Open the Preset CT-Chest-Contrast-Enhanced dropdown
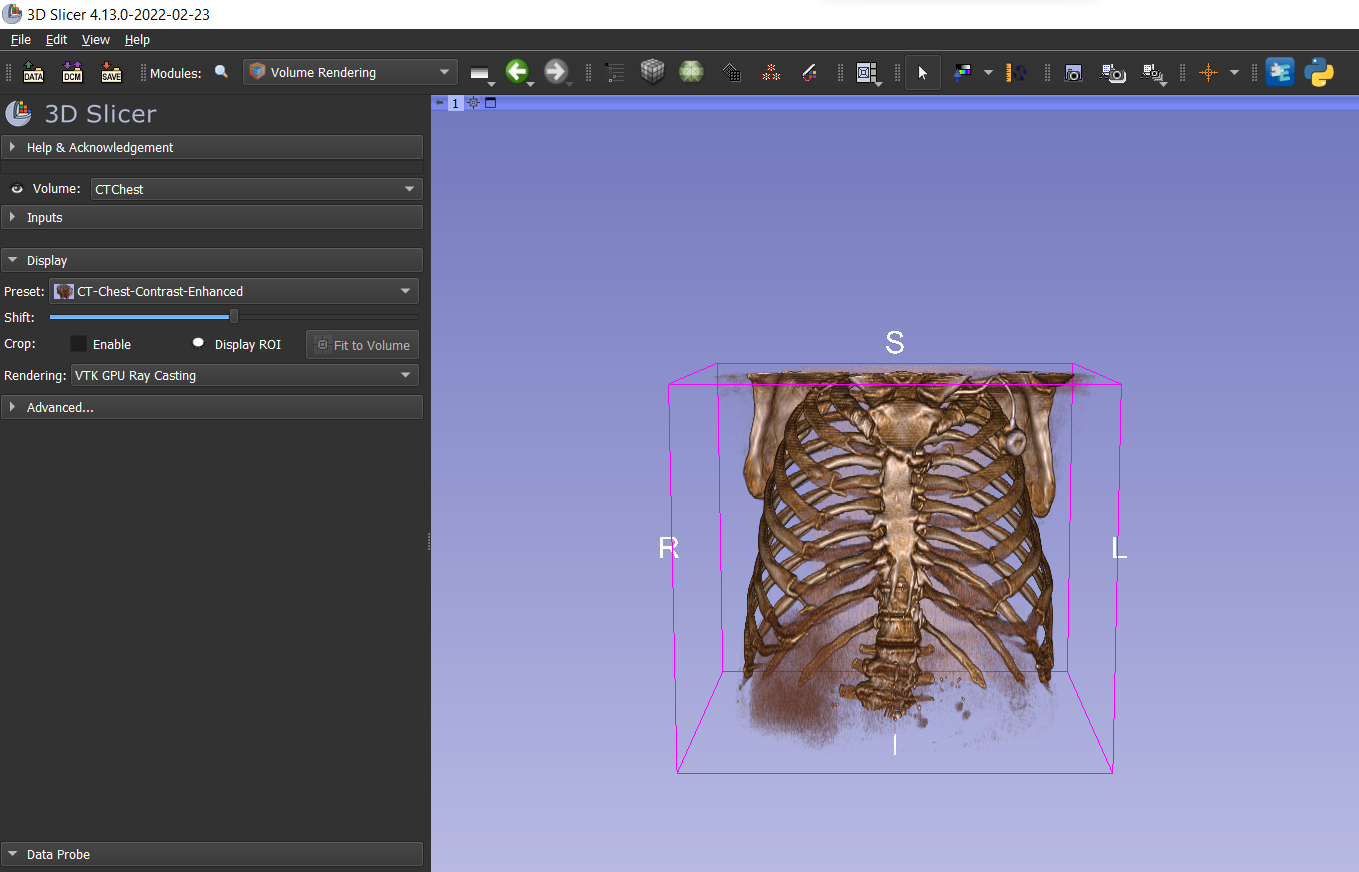 [234, 291]
